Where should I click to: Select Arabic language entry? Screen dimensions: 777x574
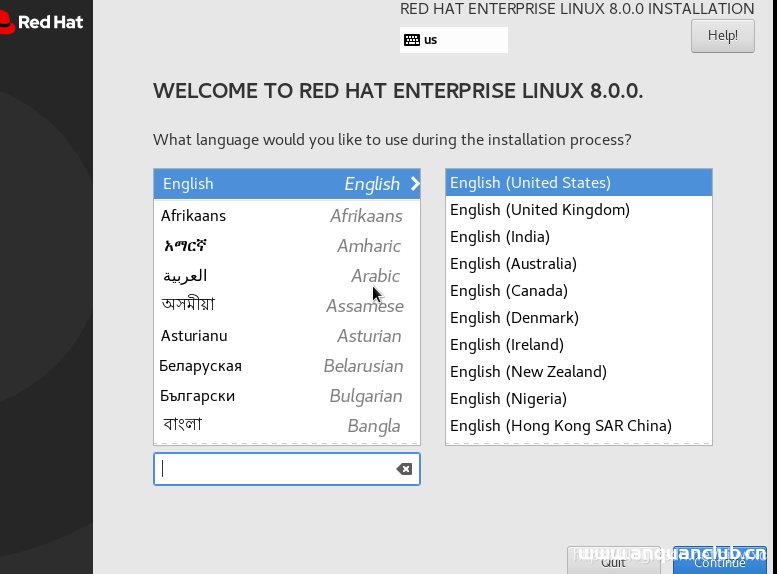tap(286, 276)
